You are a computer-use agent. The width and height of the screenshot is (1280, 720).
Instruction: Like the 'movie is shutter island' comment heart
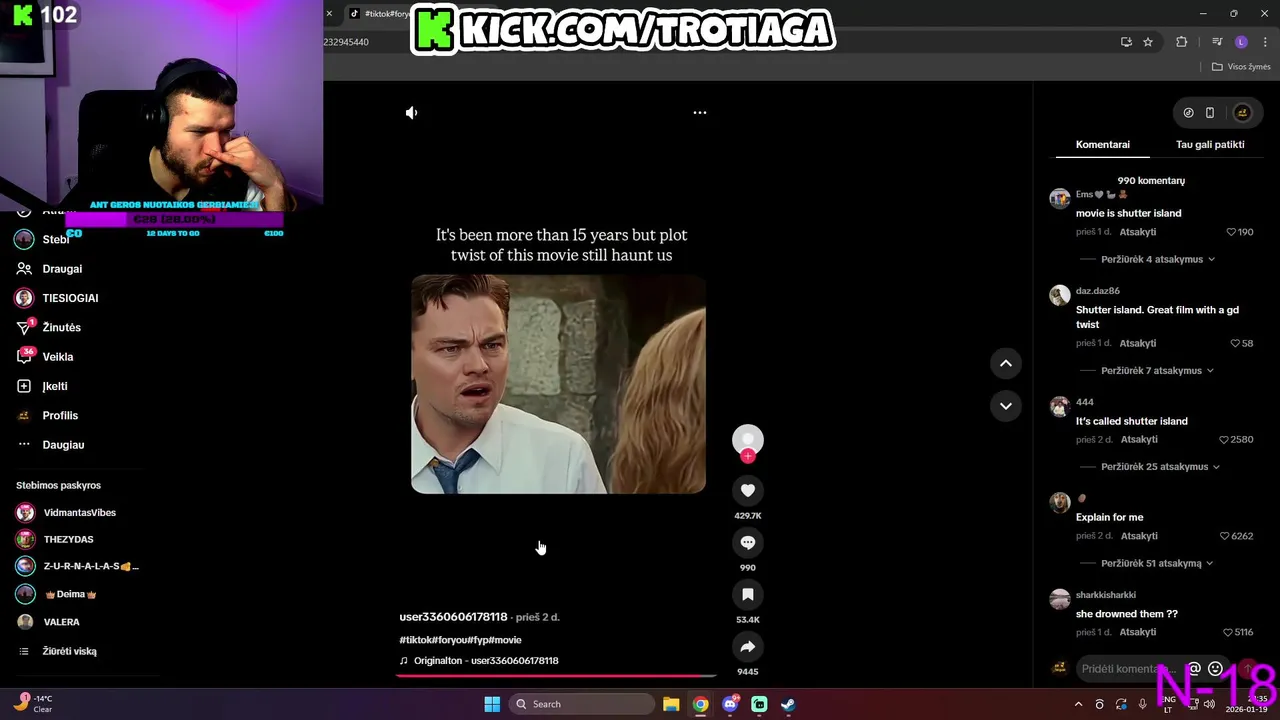(x=1231, y=232)
